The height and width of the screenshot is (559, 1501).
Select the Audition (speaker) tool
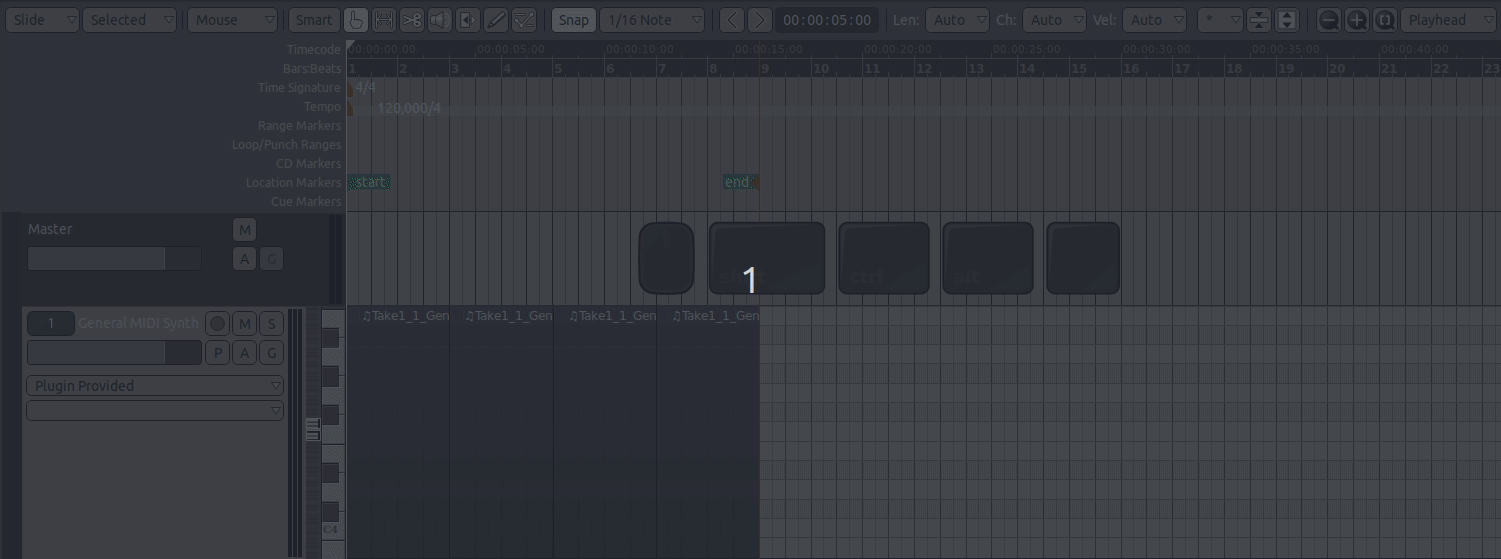point(439,20)
